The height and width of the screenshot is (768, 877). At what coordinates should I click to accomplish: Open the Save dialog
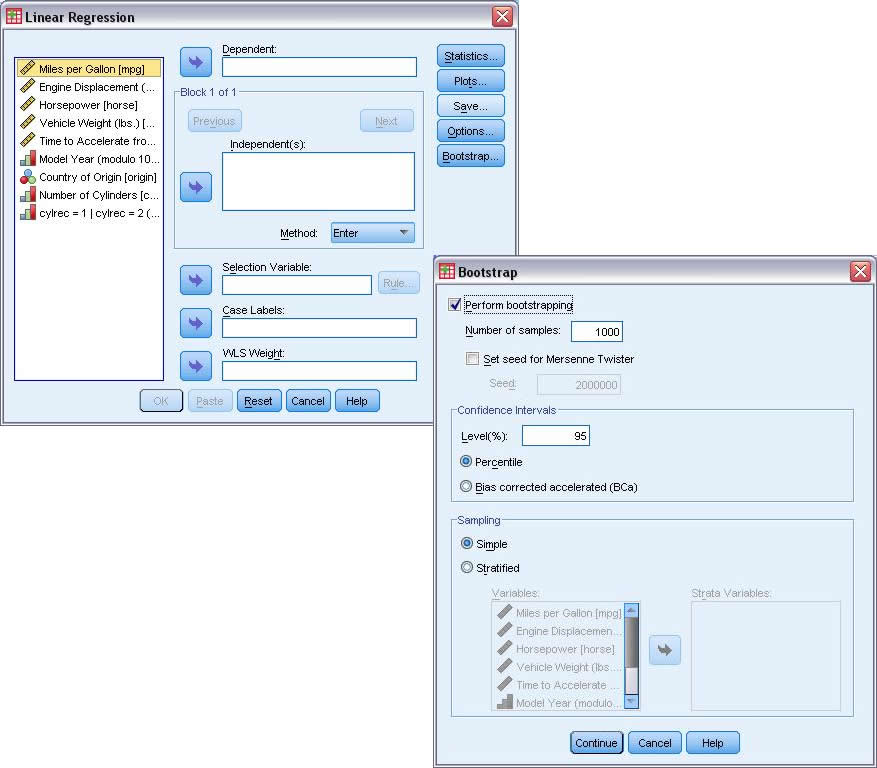[470, 106]
